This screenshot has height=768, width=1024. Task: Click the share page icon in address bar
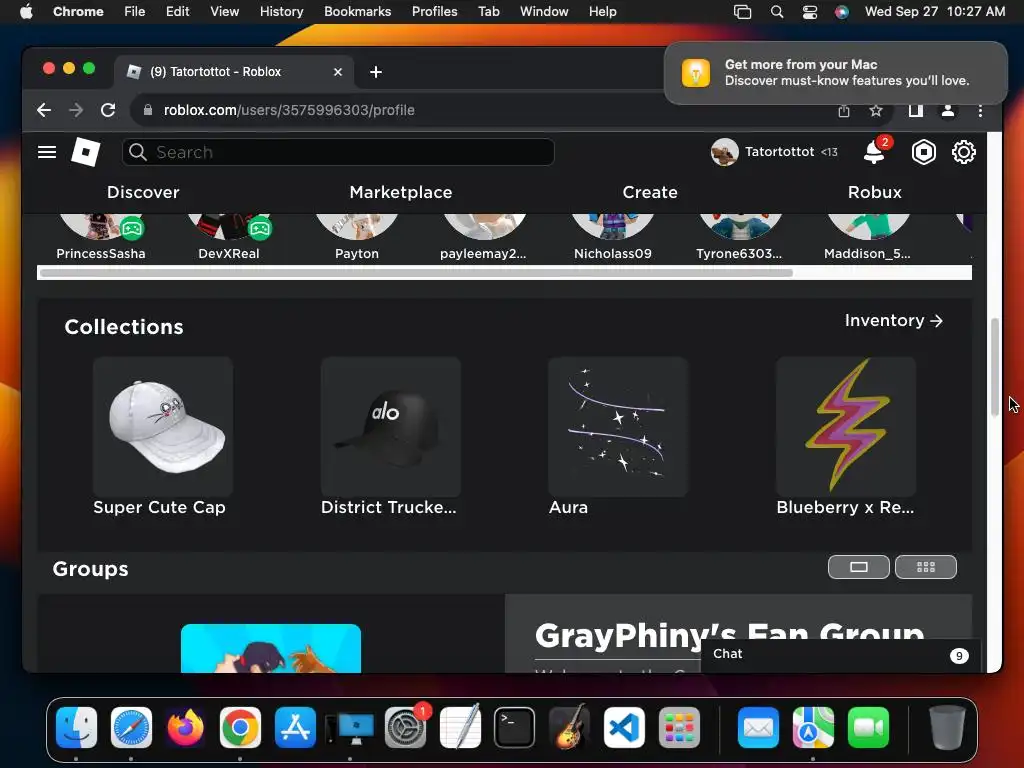click(x=844, y=110)
